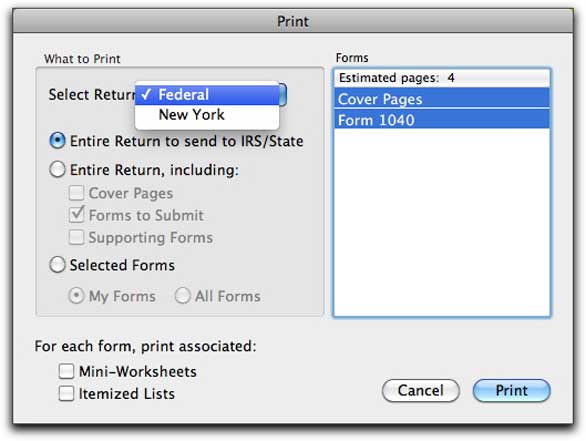
Task: Click the Select Return popup arrow edge
Action: (x=283, y=95)
